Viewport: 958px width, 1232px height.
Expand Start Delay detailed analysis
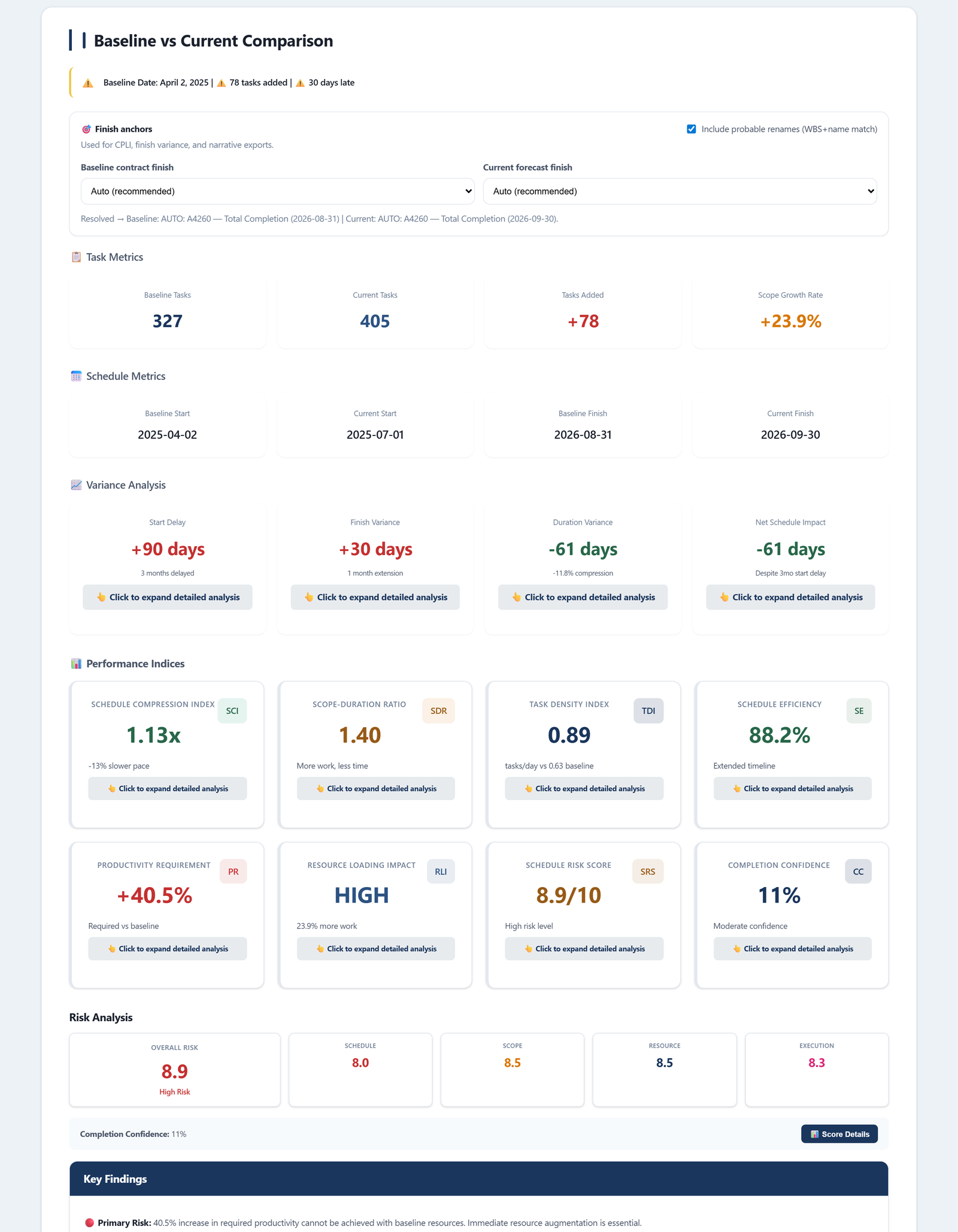click(168, 597)
